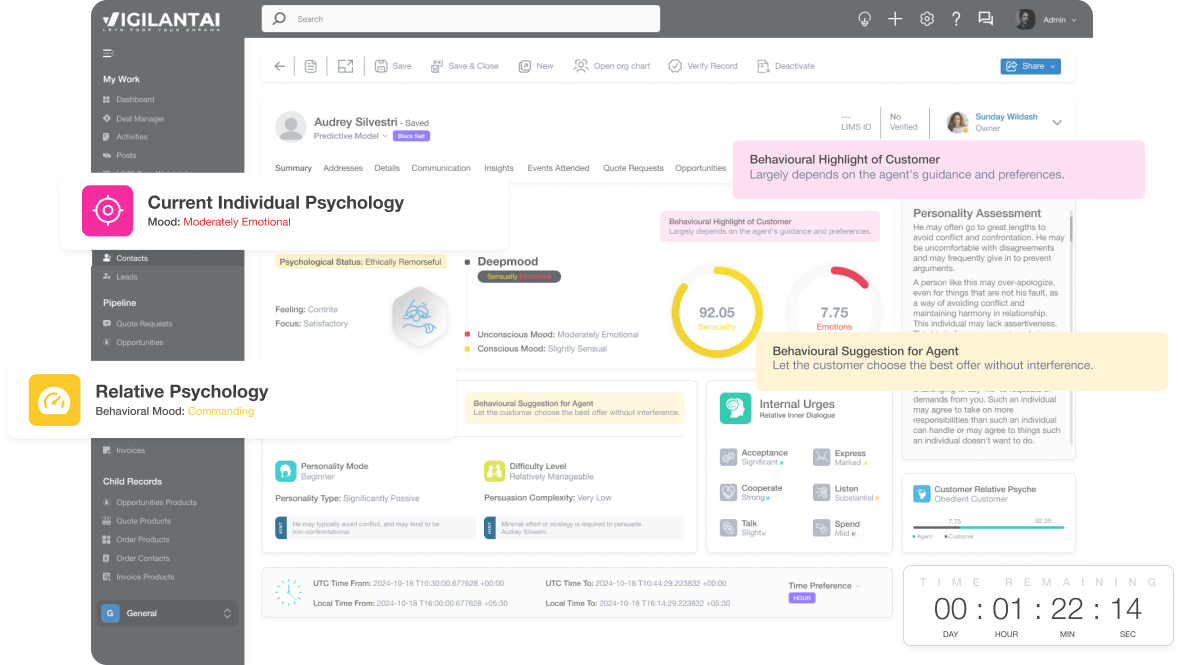
Task: Expand the General area switcher
Action: (167, 613)
